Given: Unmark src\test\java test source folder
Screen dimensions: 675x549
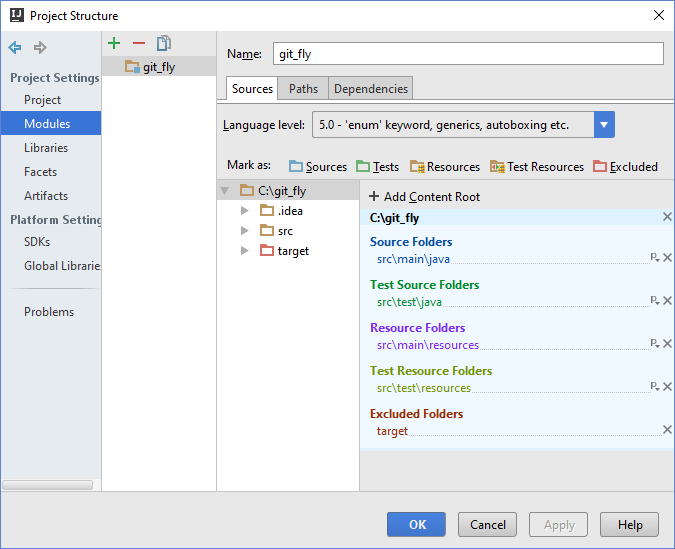Looking at the screenshot, I should 667,301.
